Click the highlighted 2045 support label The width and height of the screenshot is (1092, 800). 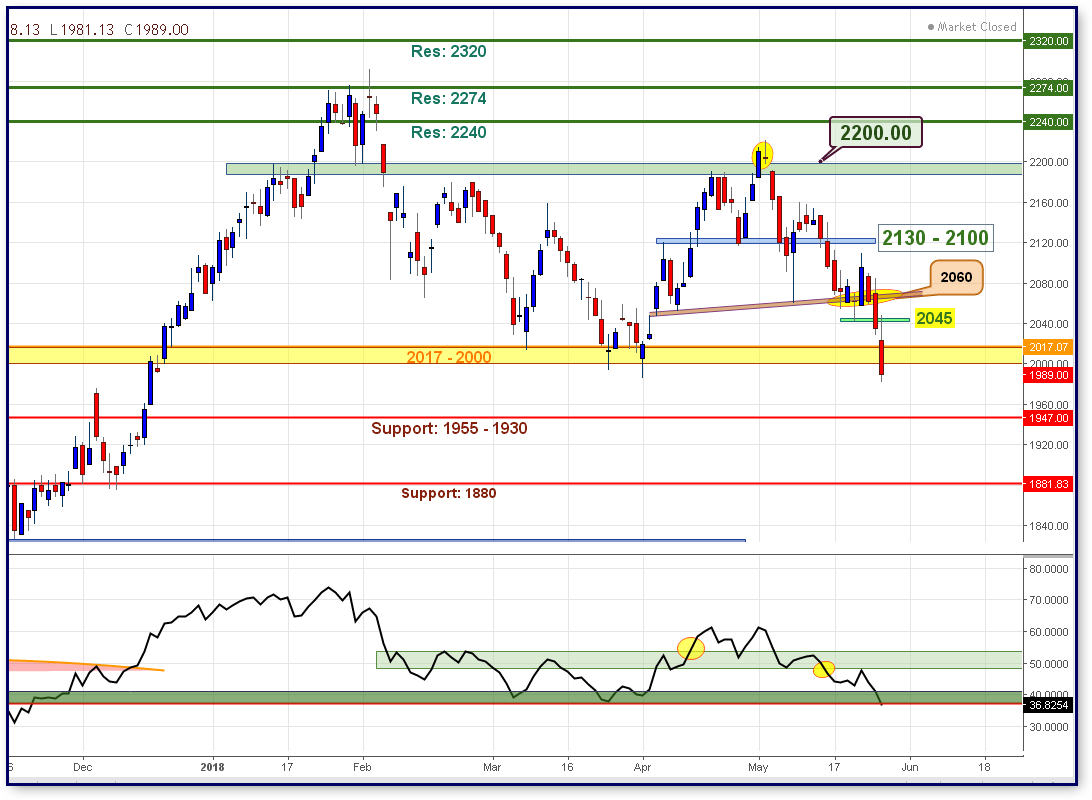[936, 318]
